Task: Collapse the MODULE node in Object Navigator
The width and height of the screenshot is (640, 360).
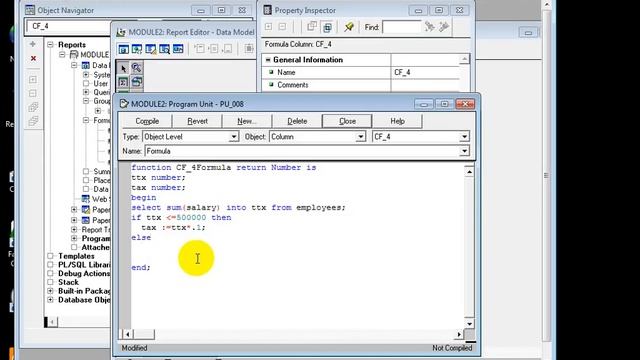Action: tap(62, 55)
